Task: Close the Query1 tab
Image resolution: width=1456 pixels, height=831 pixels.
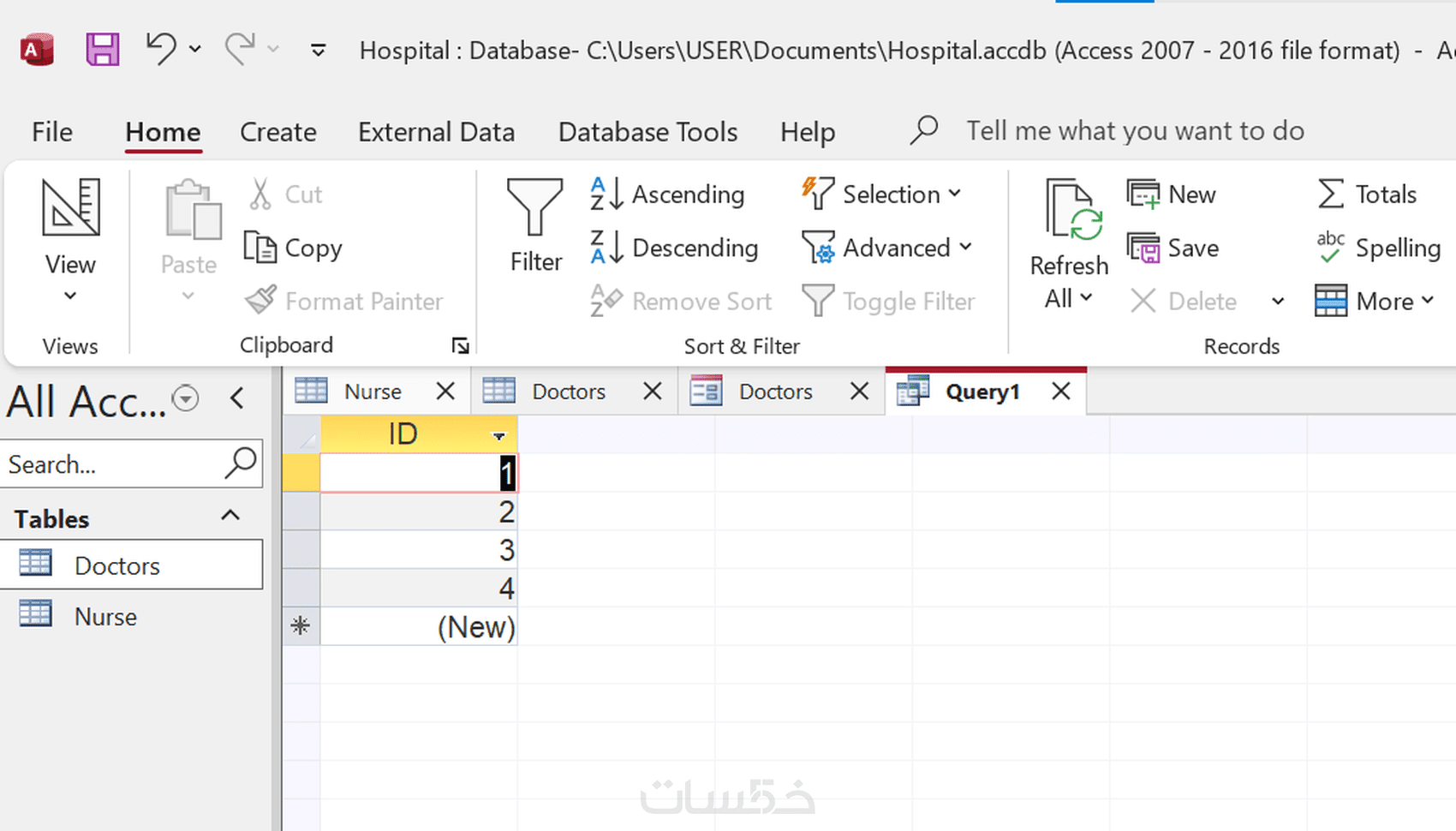Action: point(1061,392)
